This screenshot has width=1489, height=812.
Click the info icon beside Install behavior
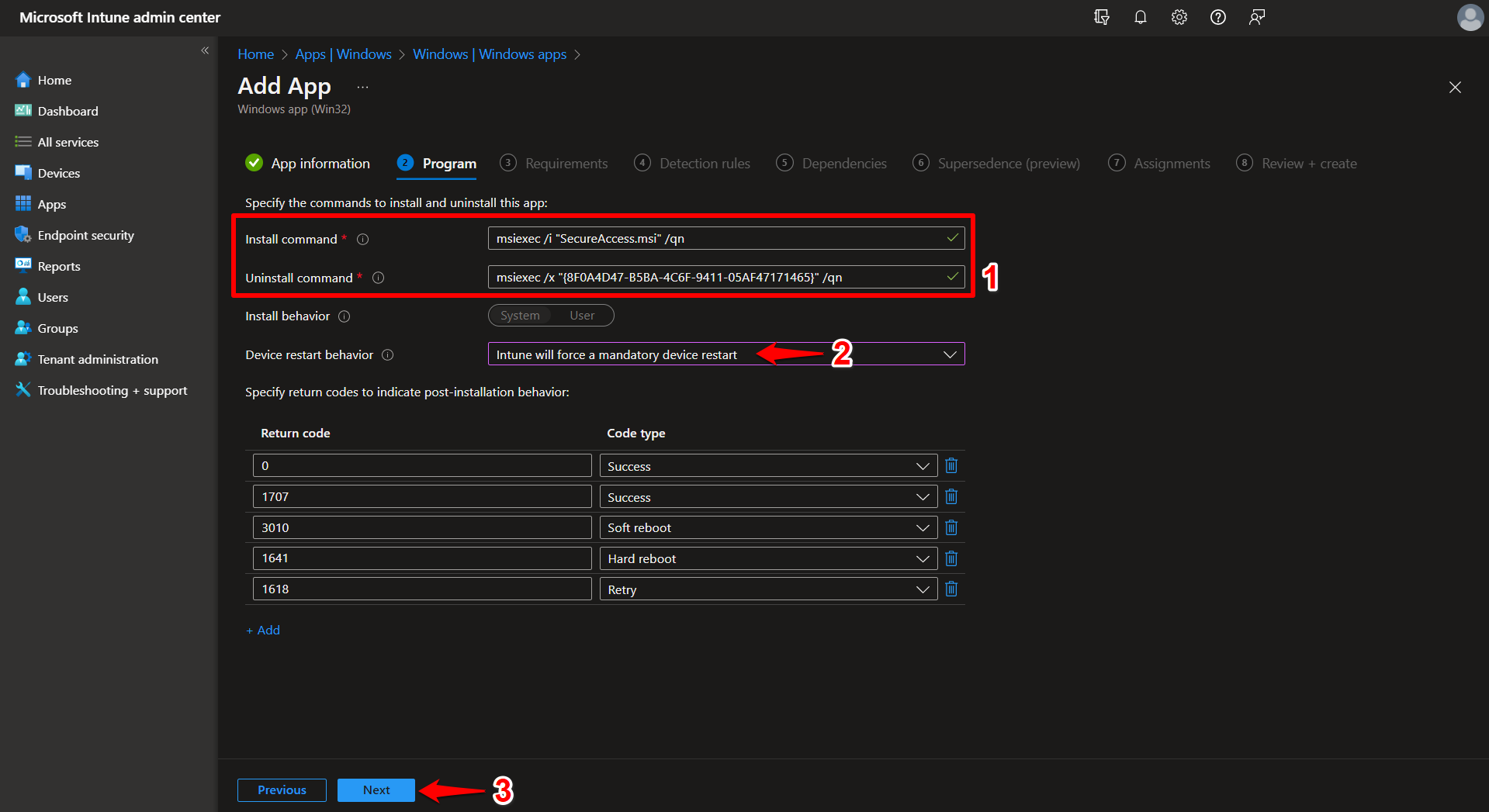tap(342, 316)
